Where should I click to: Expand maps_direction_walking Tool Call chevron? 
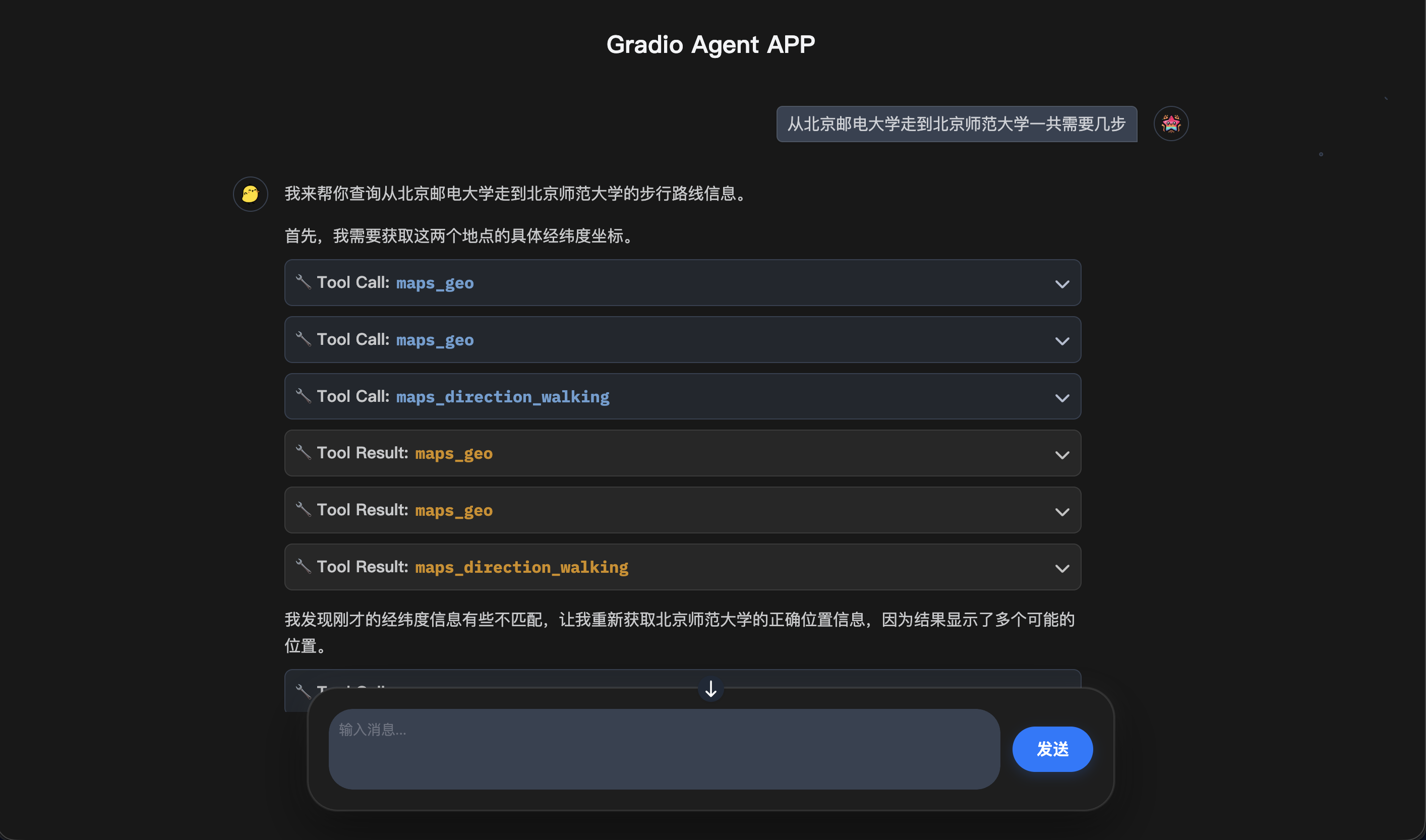1062,397
